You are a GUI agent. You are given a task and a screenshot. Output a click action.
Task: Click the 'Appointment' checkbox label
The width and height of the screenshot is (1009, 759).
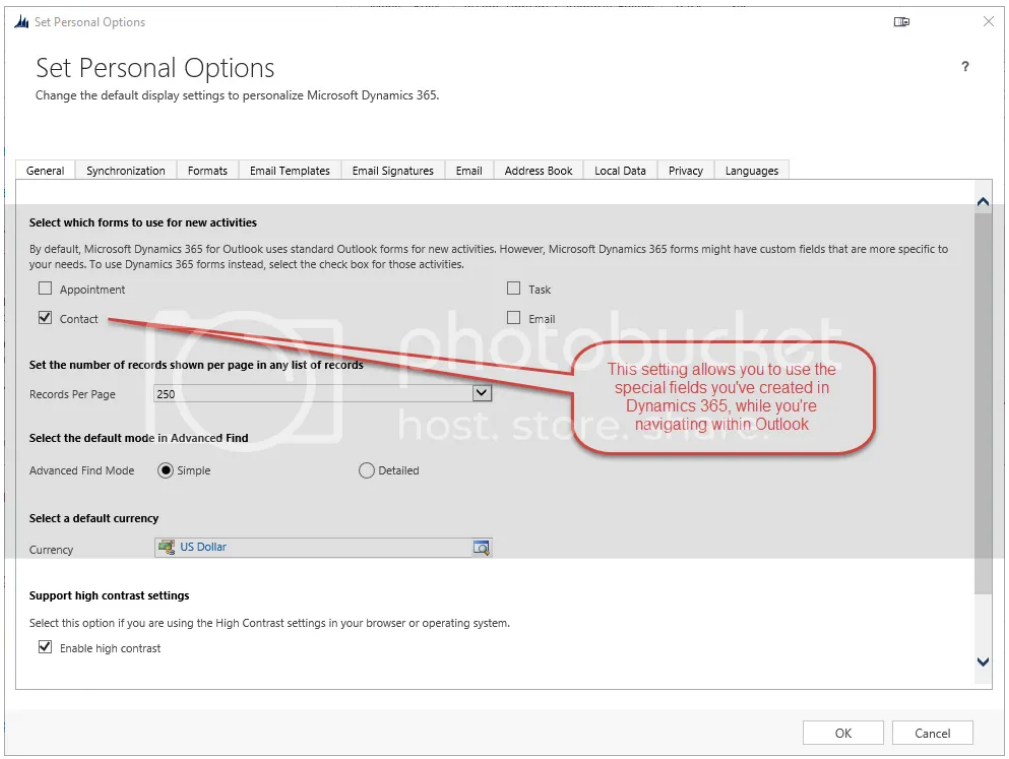pos(93,290)
